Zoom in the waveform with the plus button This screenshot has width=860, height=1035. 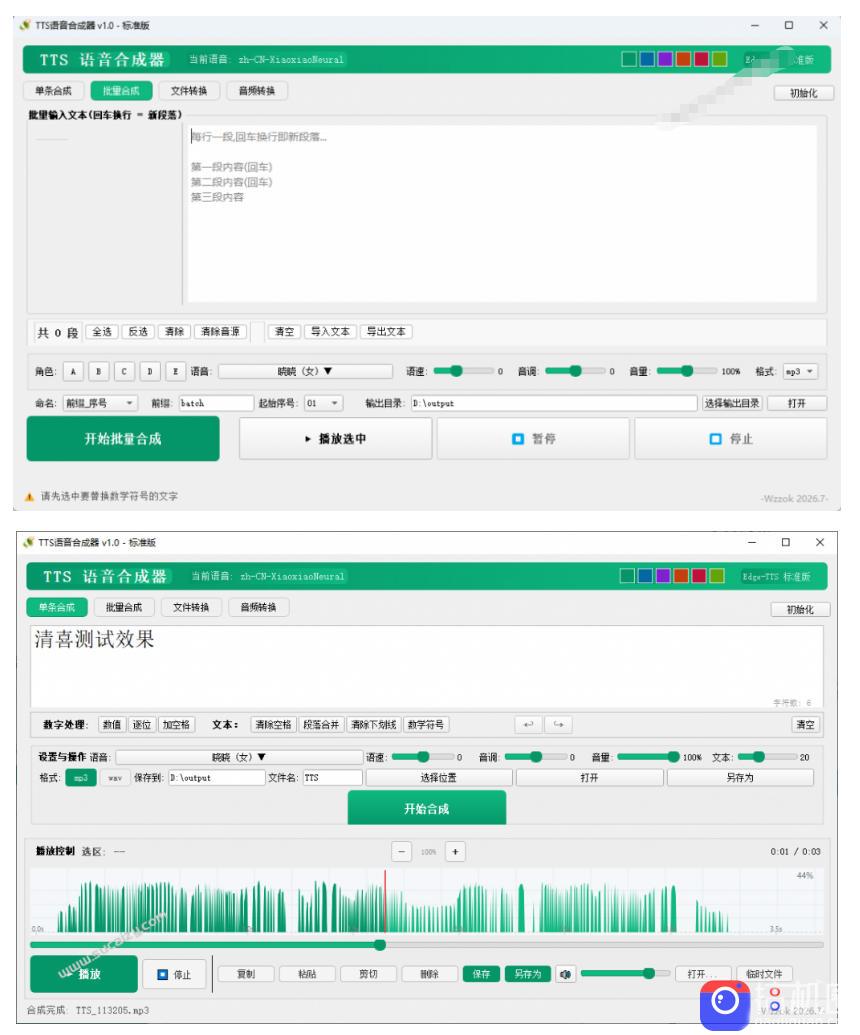455,851
